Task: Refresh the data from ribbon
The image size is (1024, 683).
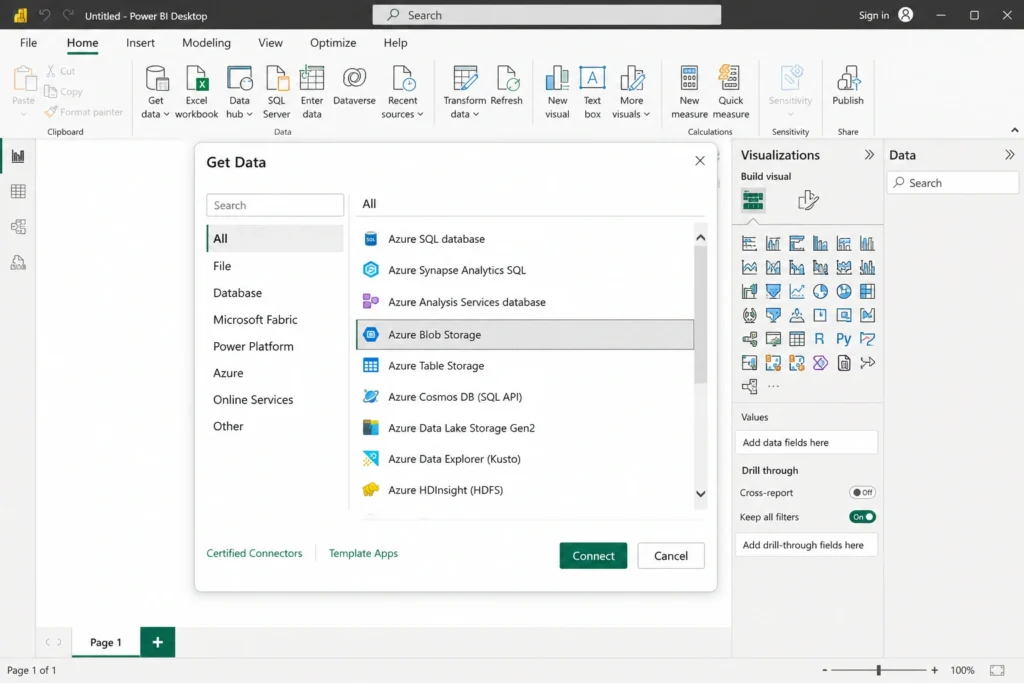Action: point(506,86)
